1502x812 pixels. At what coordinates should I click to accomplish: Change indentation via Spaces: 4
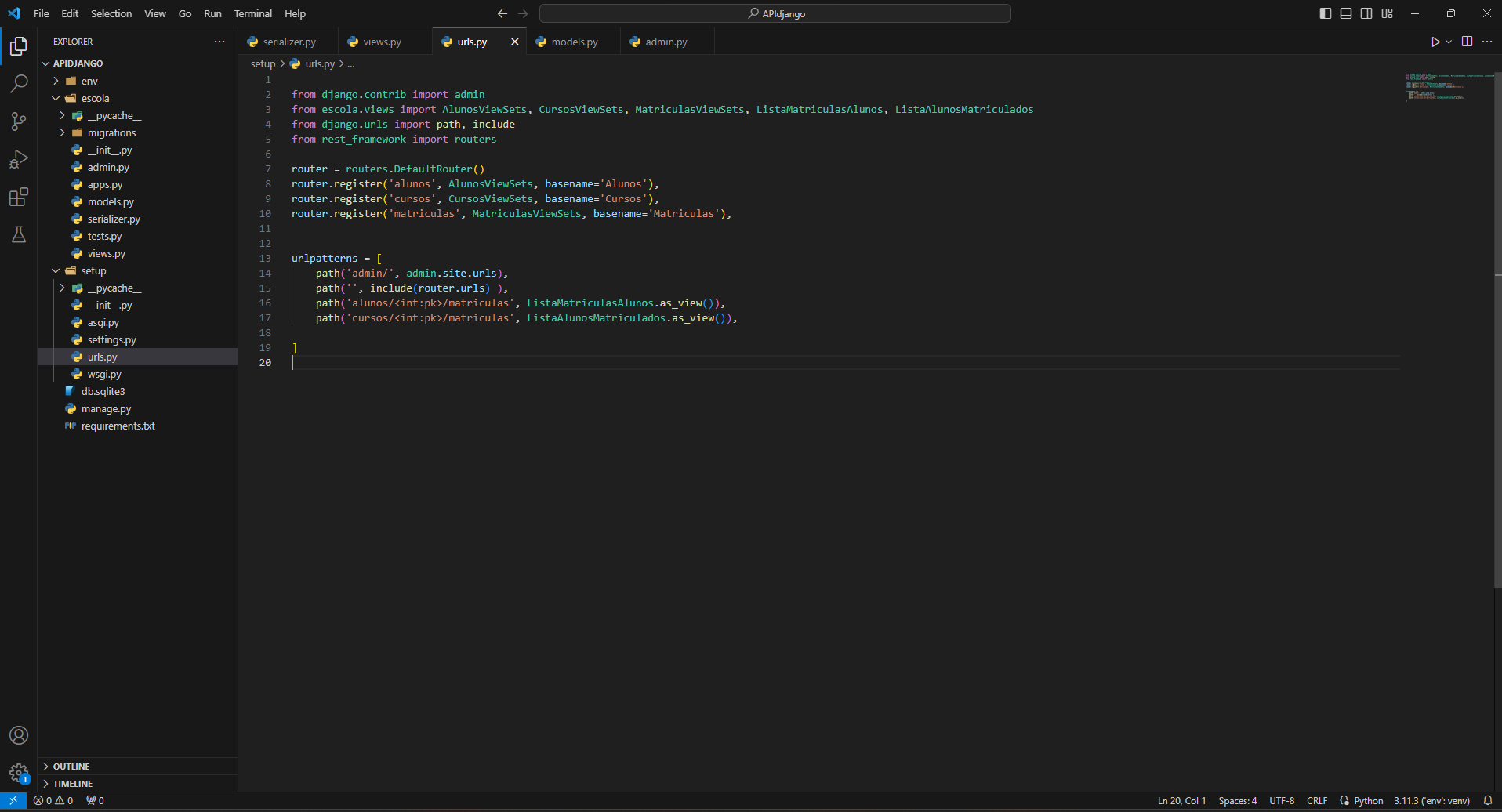(x=1237, y=801)
